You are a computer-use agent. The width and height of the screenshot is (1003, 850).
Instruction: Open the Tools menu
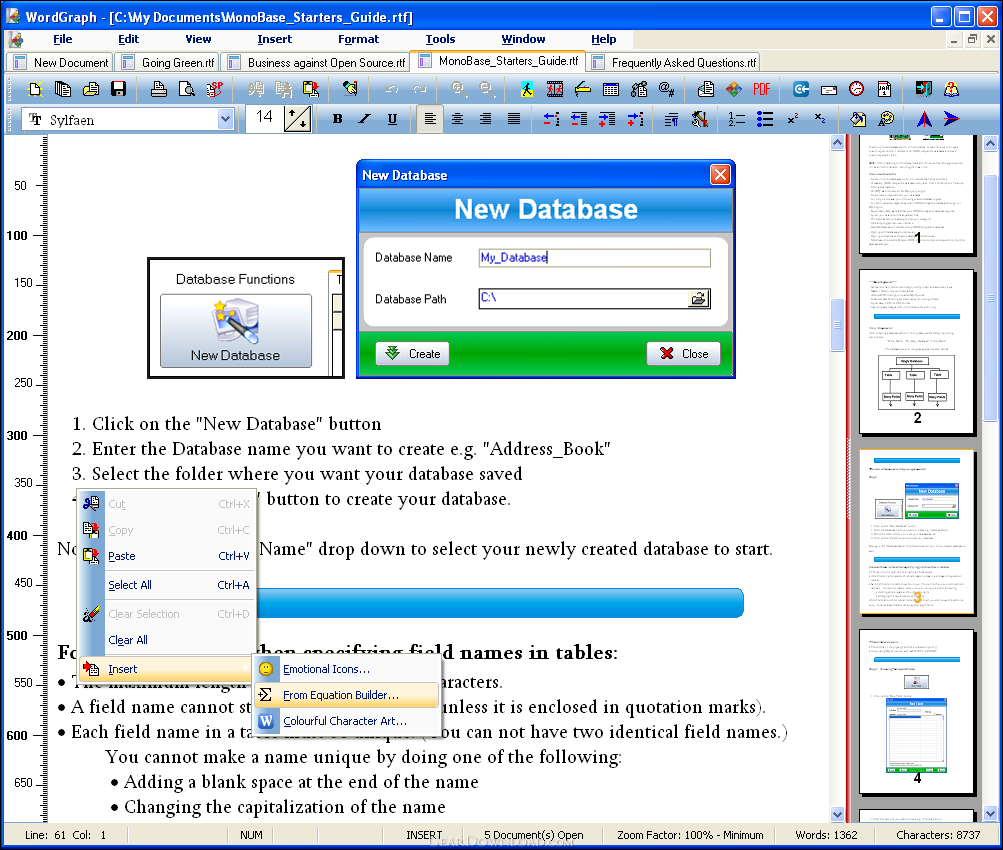441,39
